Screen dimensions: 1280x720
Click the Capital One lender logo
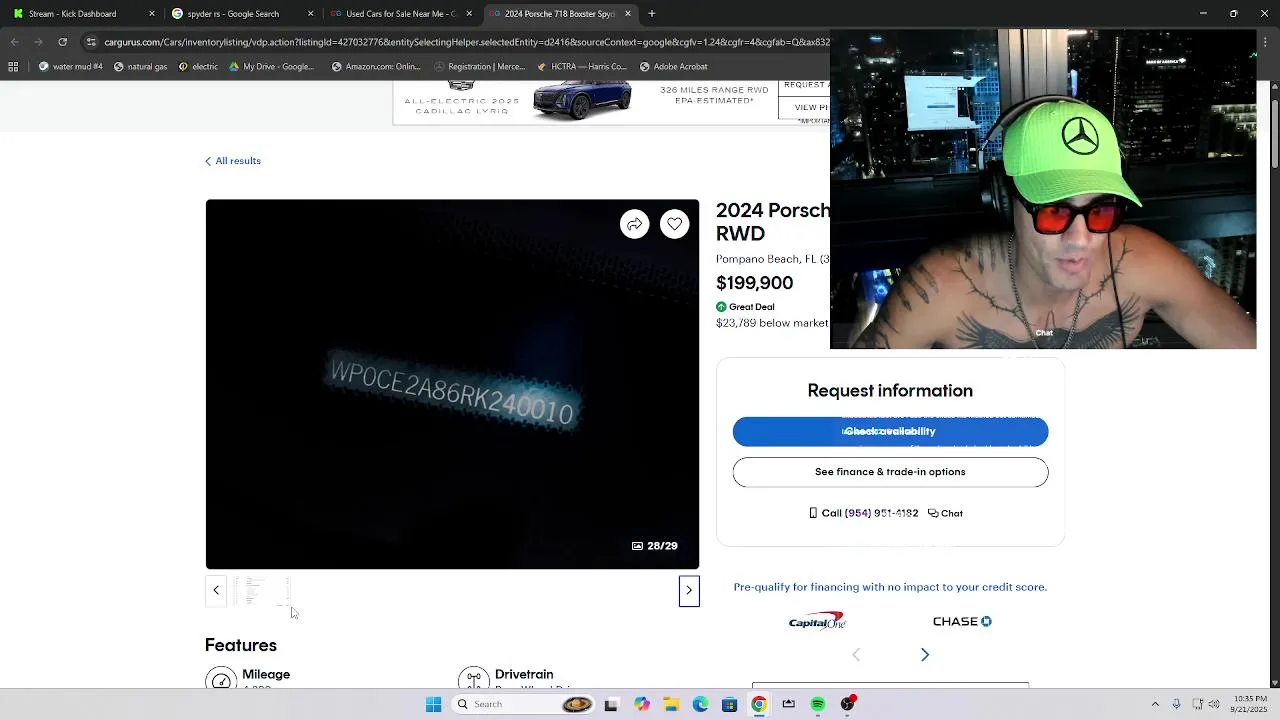pyautogui.click(x=817, y=621)
